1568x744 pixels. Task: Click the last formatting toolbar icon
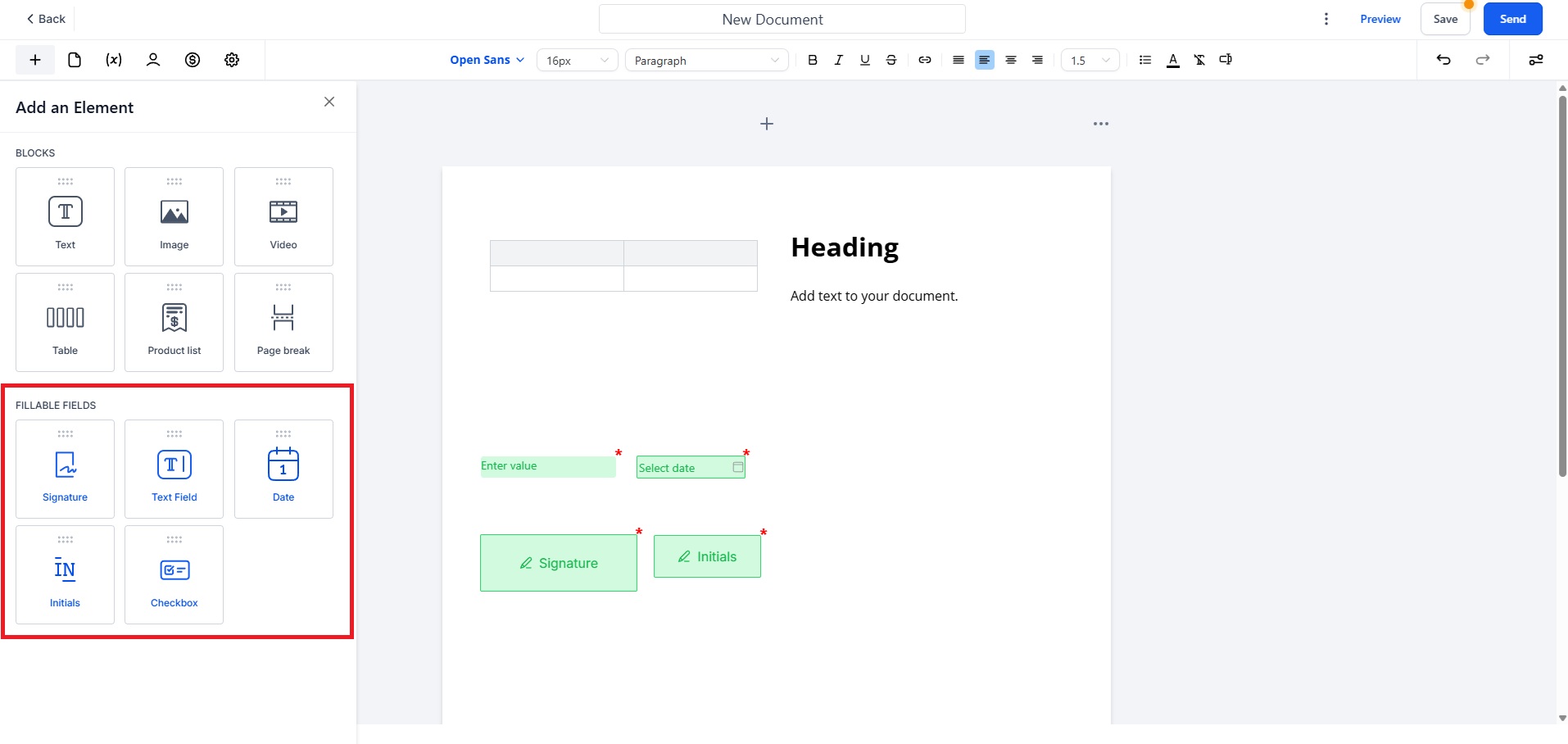[x=1226, y=60]
